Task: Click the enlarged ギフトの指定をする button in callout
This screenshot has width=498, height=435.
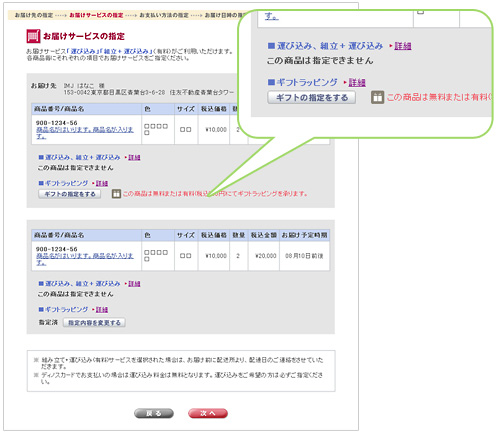Action: [x=312, y=98]
